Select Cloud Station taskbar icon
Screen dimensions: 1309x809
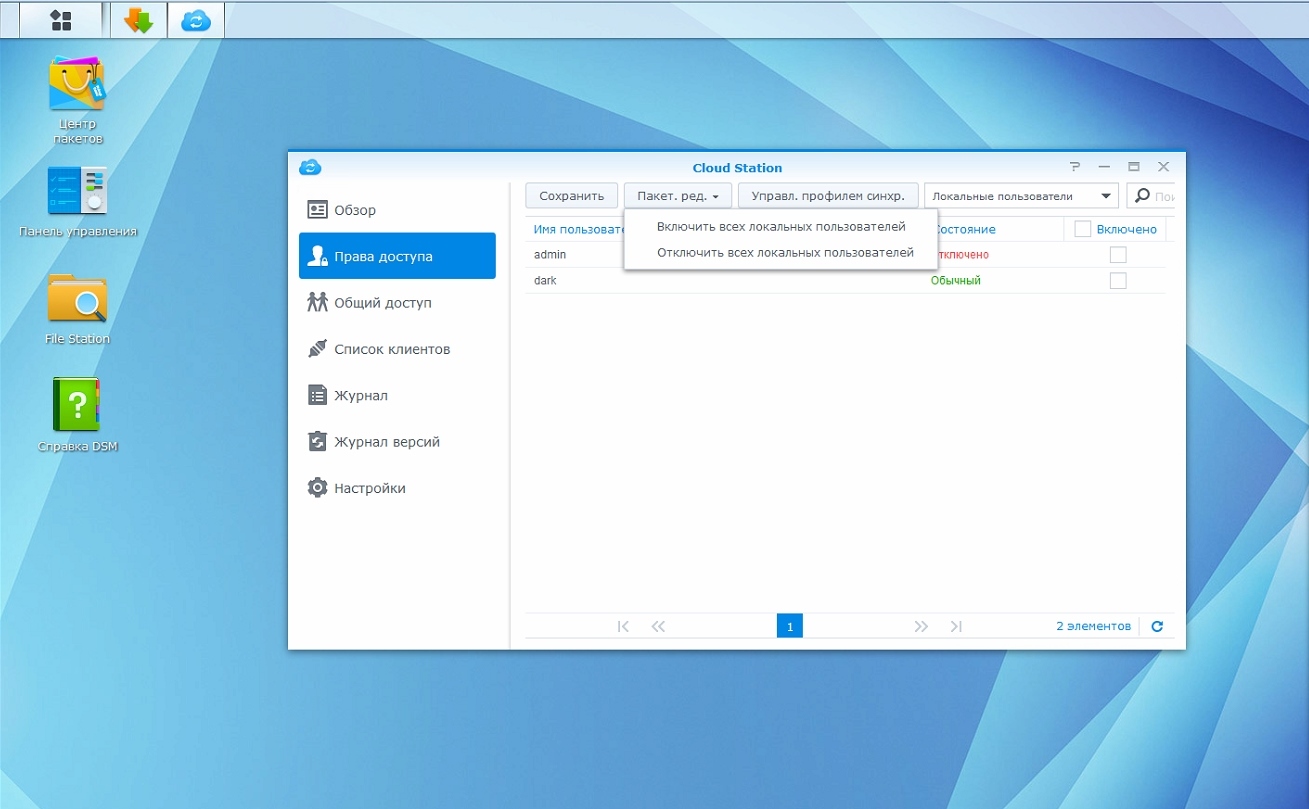(196, 20)
